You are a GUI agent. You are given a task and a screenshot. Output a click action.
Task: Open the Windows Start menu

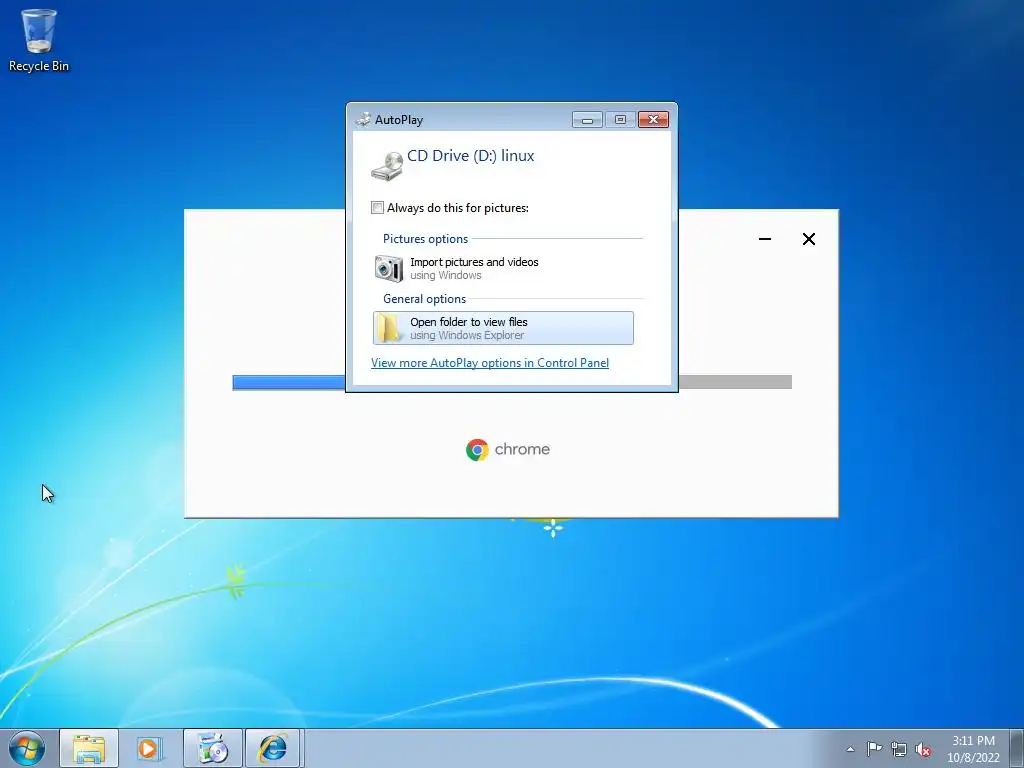coord(27,748)
